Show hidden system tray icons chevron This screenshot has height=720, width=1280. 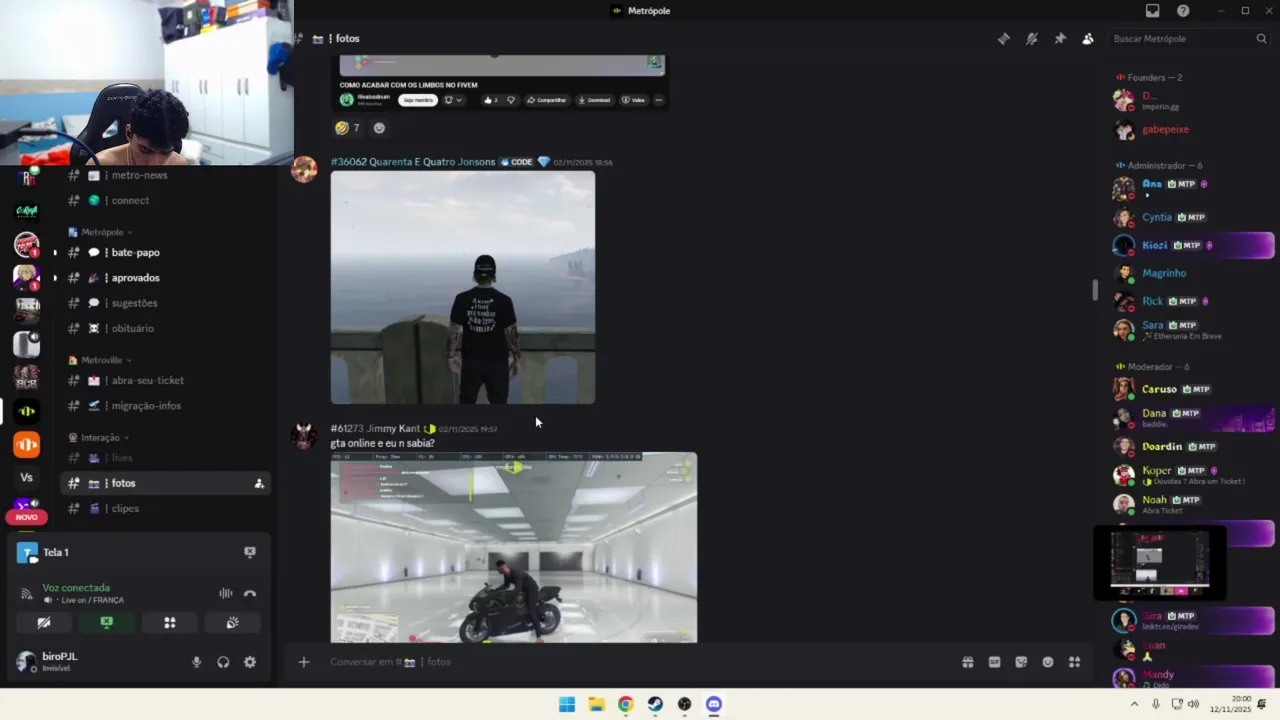1134,704
